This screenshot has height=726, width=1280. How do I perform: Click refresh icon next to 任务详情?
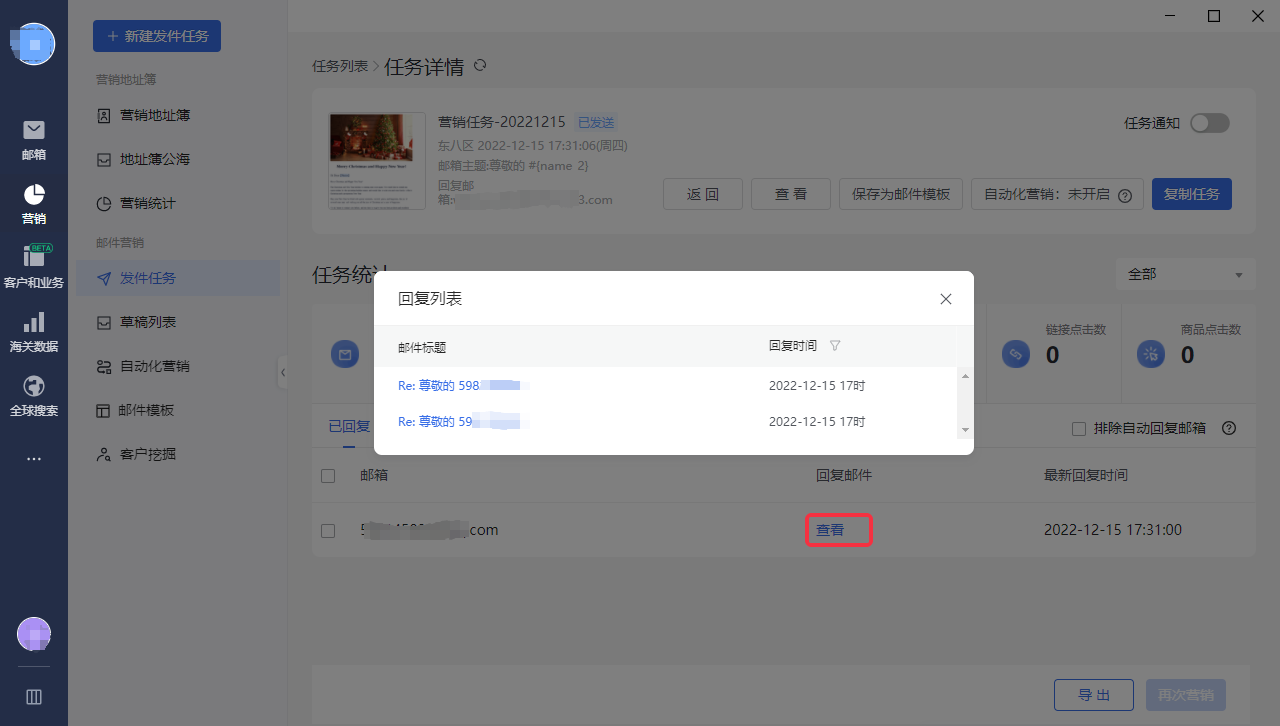[x=480, y=66]
